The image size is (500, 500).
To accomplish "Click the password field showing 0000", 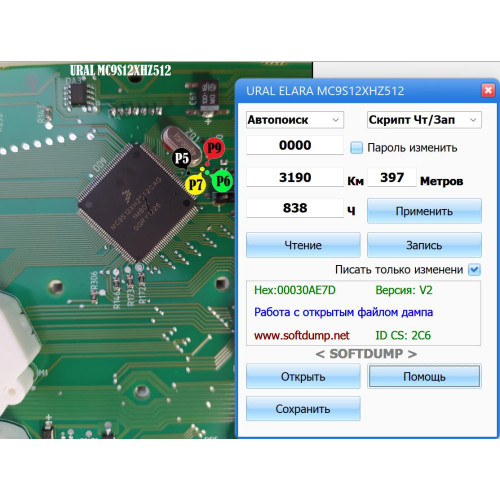I will tap(295, 145).
